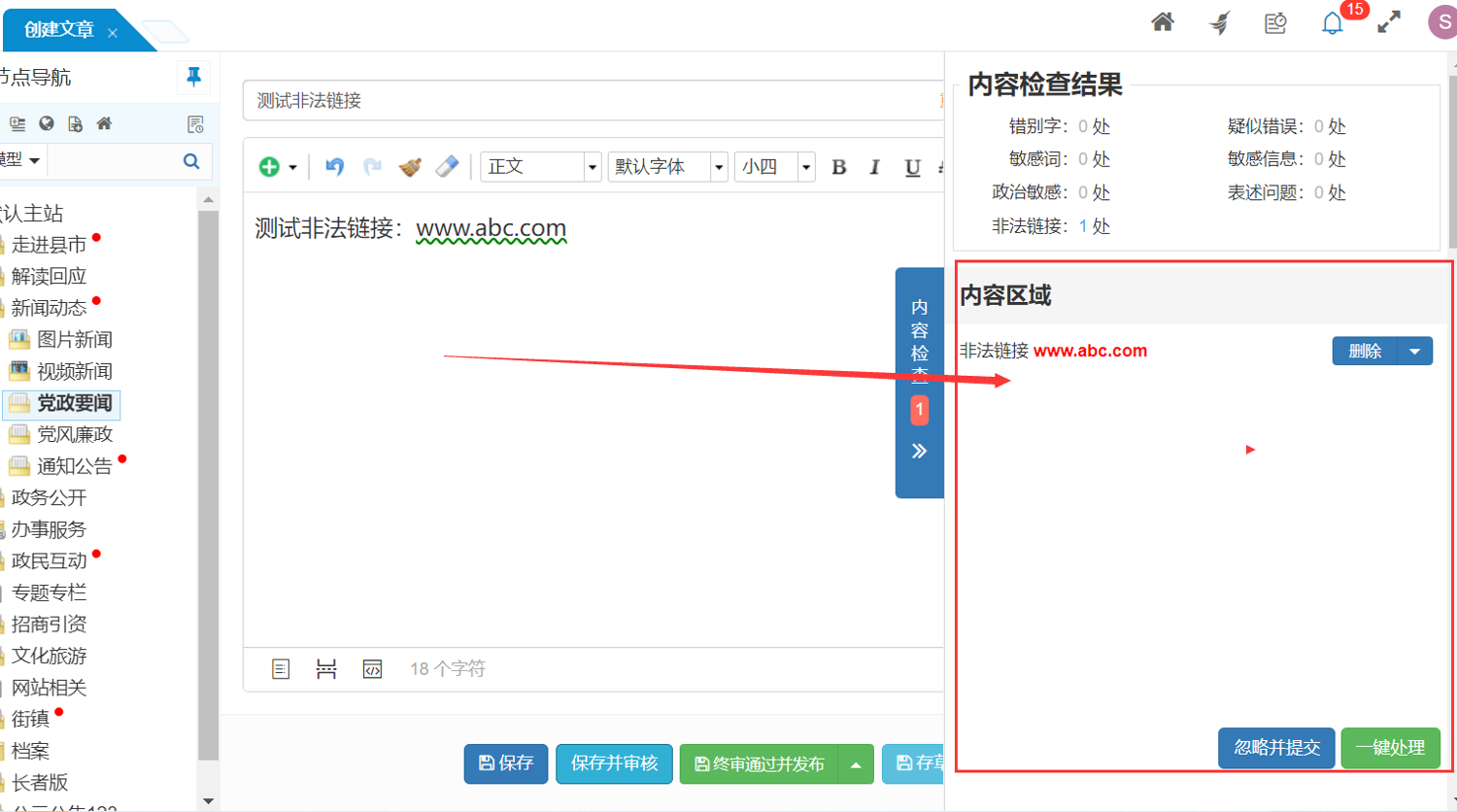Select the 创建文章 tab
This screenshot has height=812, width=1457.
59,30
